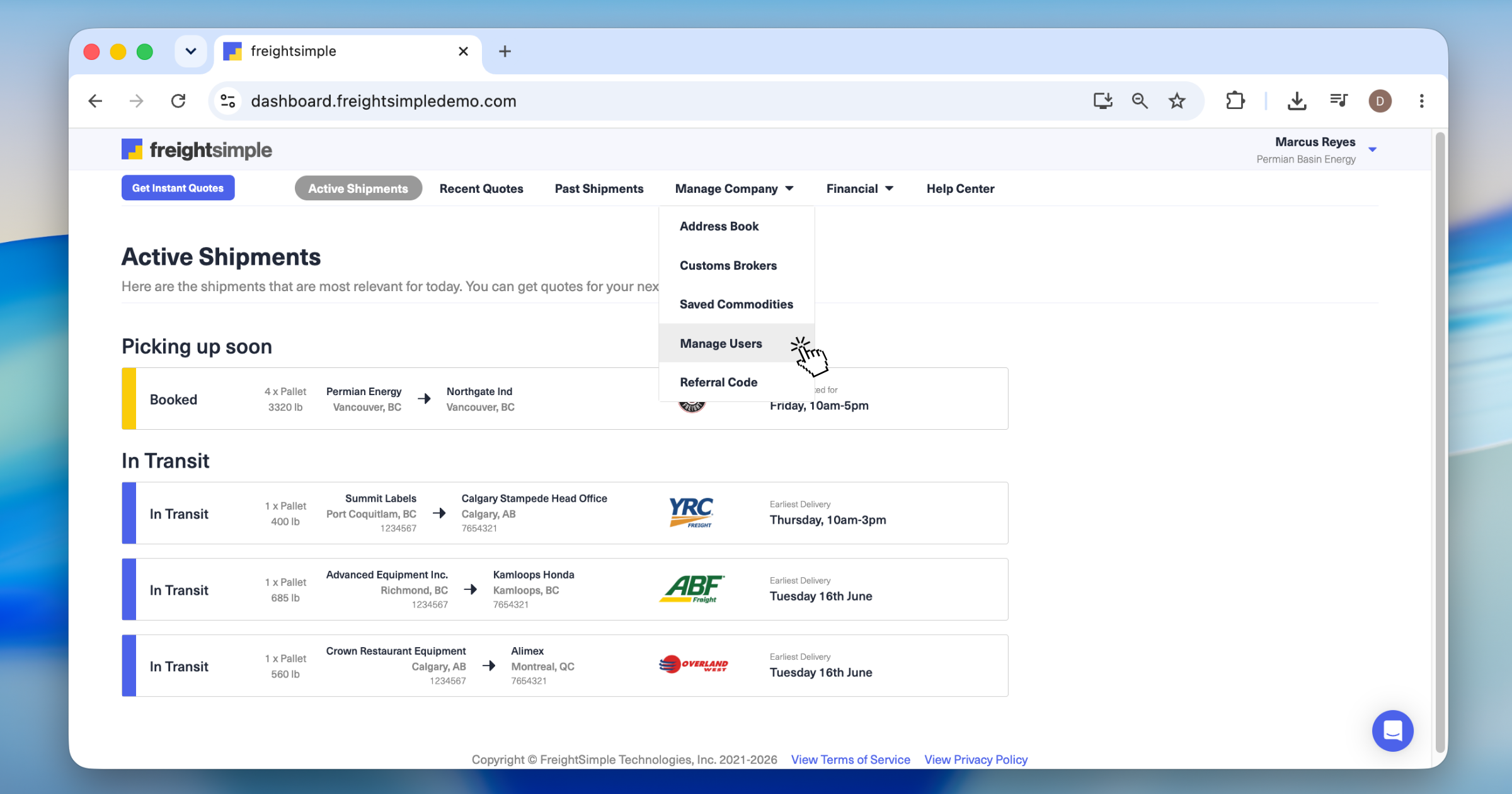Open the browser downloads icon
Image resolution: width=1512 pixels, height=794 pixels.
[1297, 101]
